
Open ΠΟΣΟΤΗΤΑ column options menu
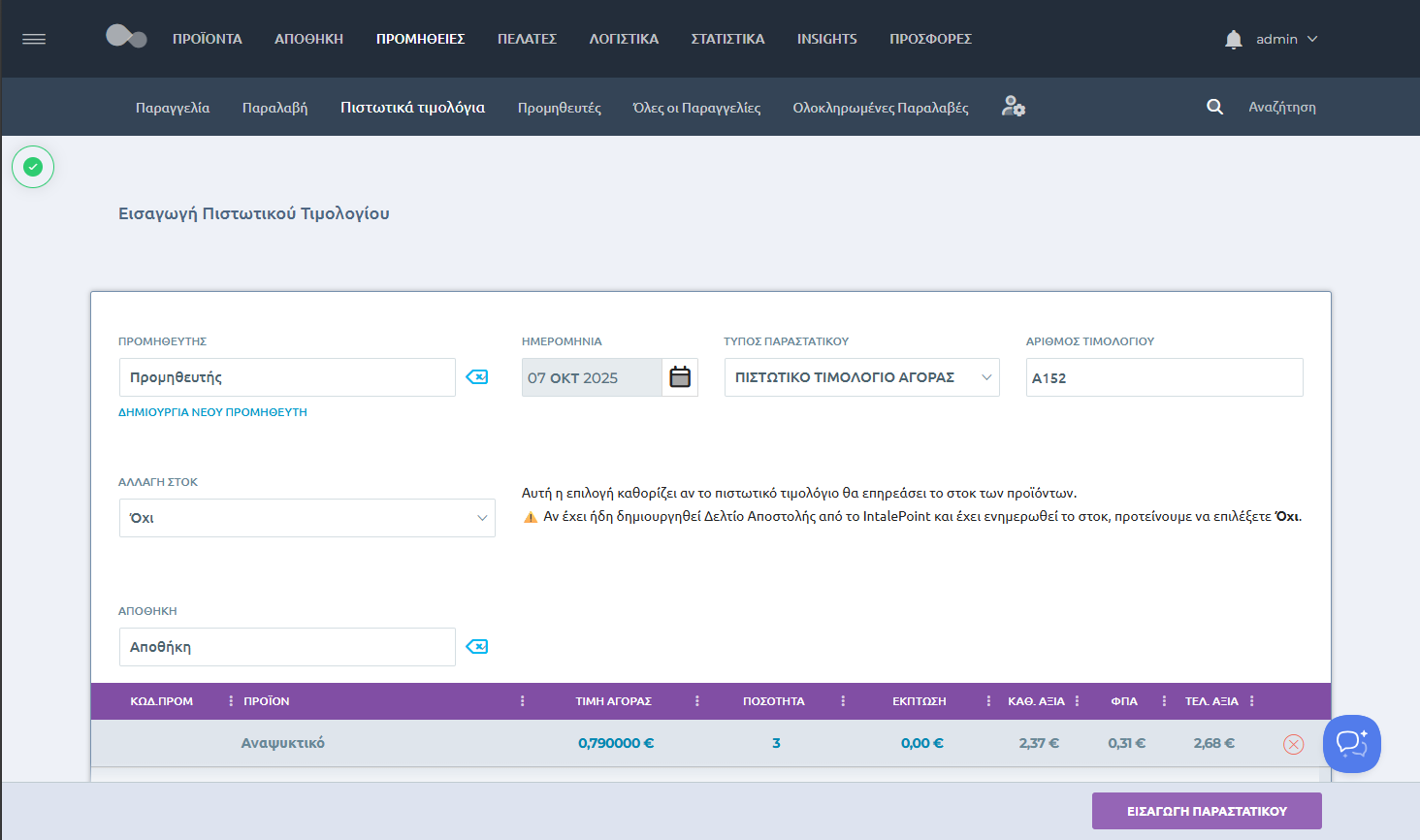(x=843, y=700)
